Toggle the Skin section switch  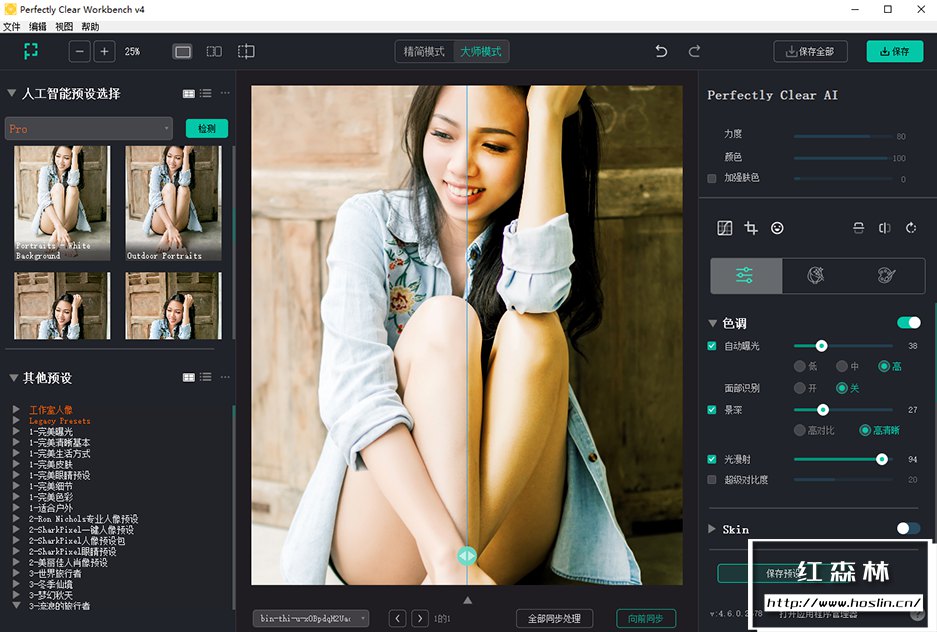[909, 528]
